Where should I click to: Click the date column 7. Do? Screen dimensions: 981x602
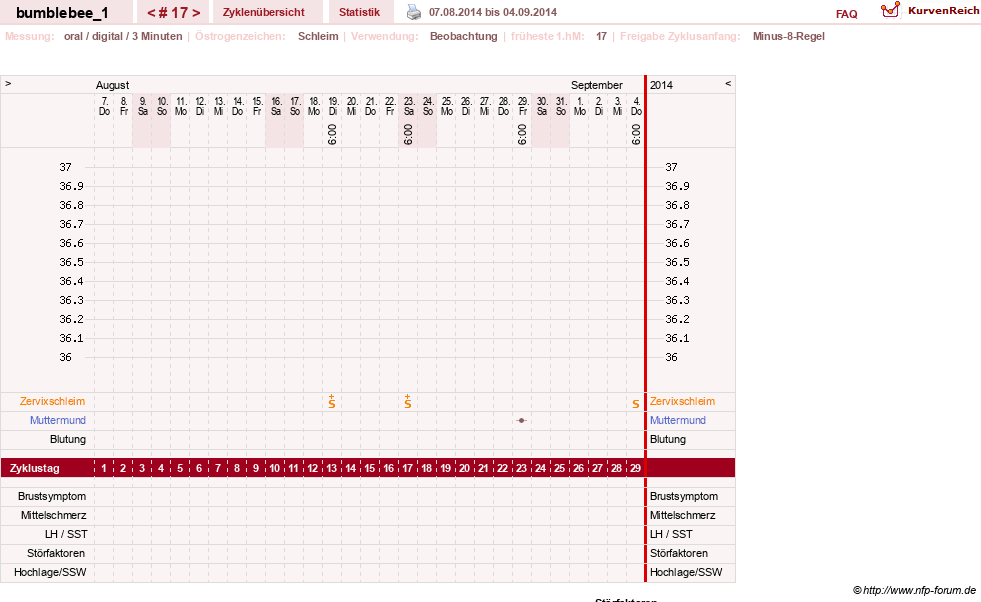pos(104,106)
